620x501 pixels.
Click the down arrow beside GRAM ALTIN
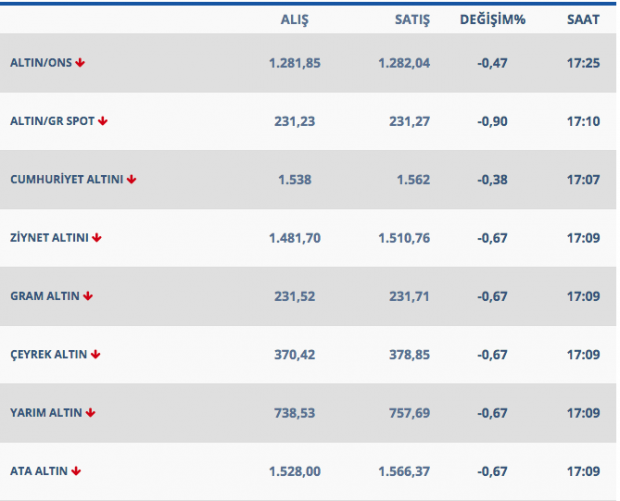tap(88, 296)
